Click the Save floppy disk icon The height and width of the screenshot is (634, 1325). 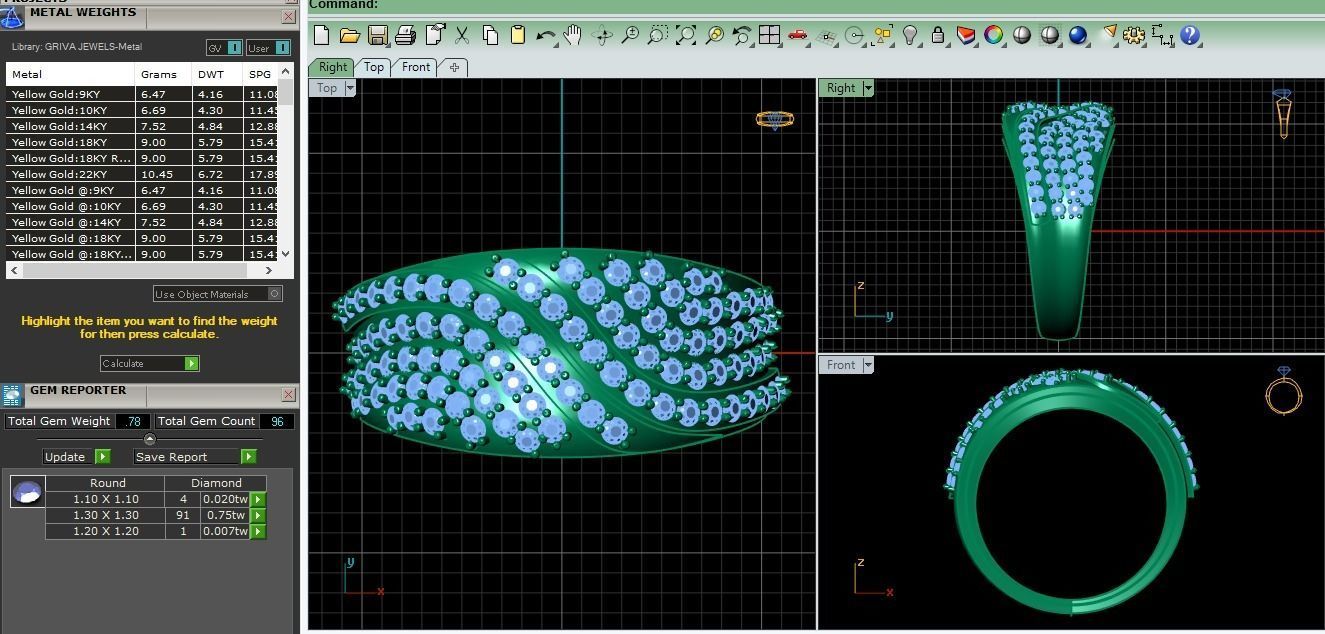[x=377, y=35]
